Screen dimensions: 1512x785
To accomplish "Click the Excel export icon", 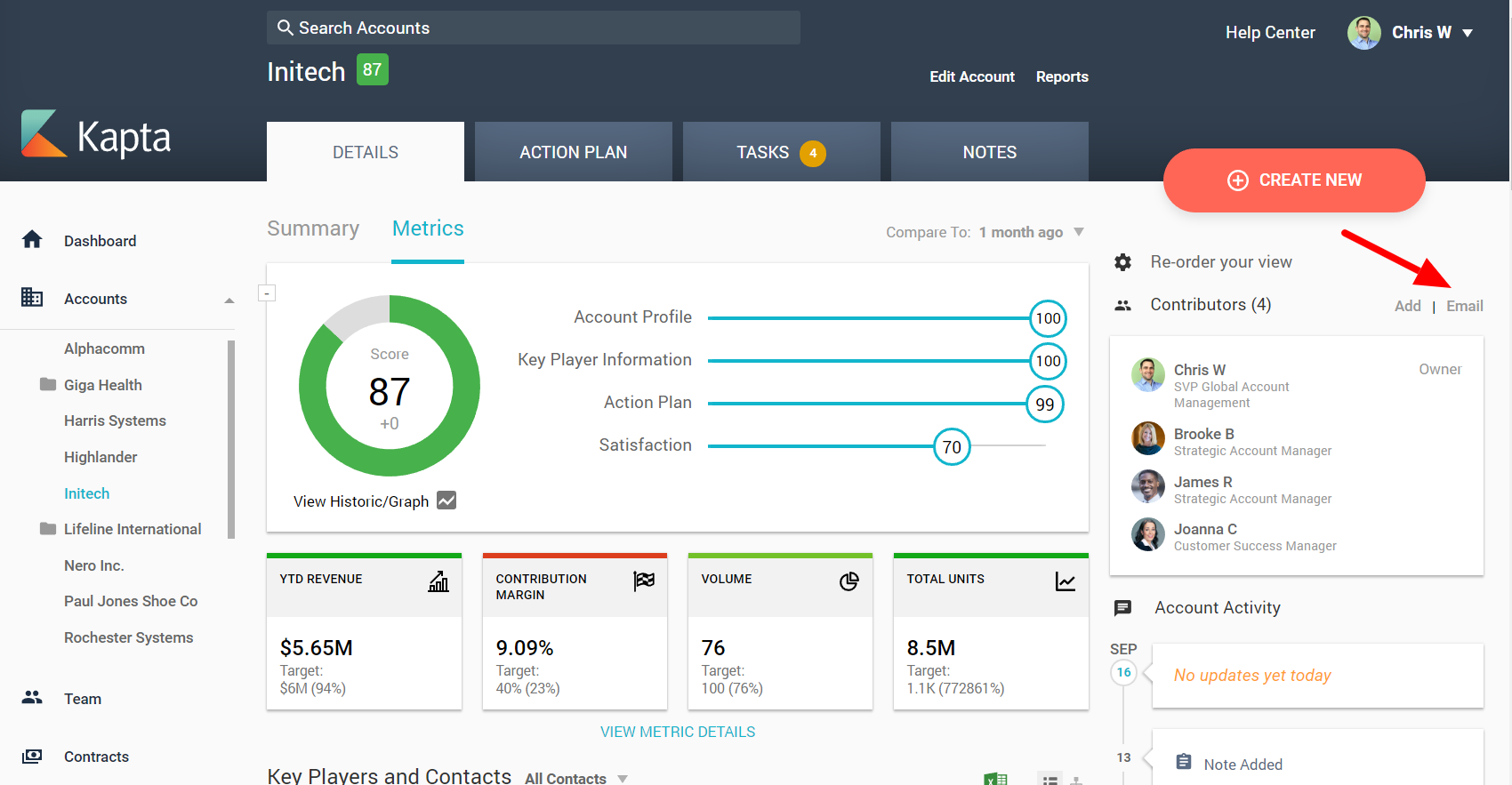I will pos(995,779).
